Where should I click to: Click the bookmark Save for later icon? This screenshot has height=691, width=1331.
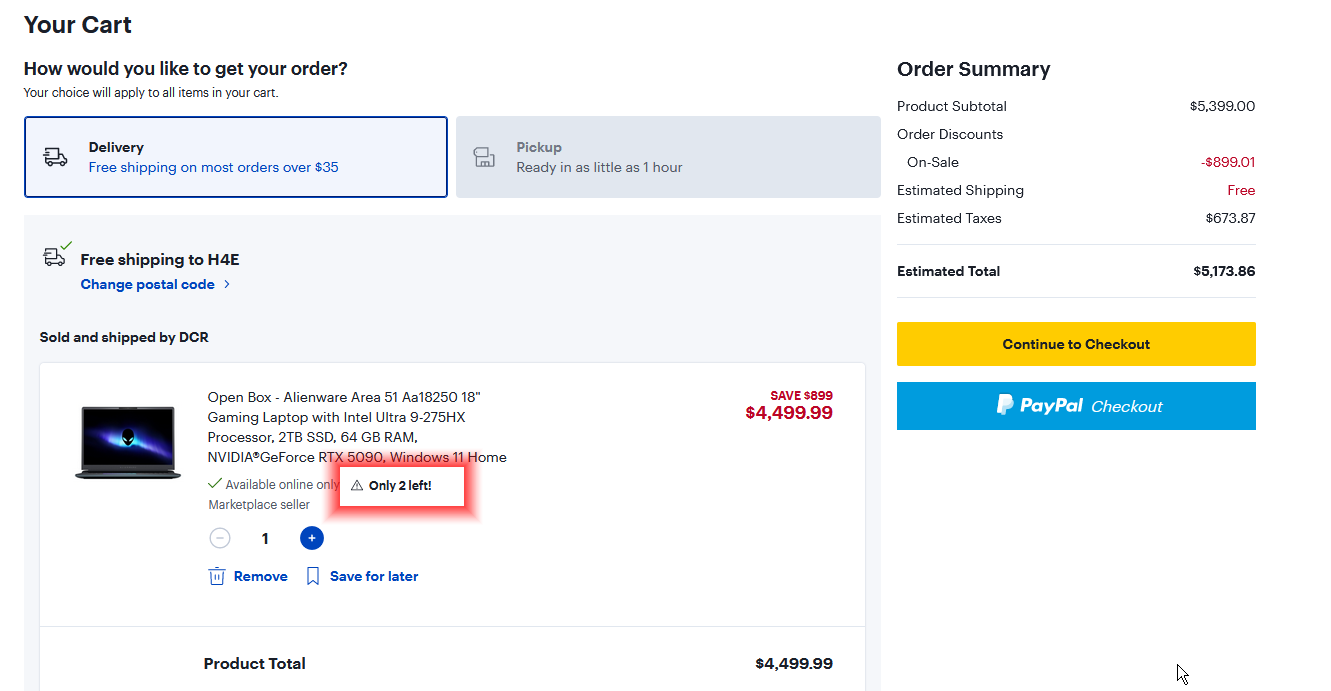point(313,576)
